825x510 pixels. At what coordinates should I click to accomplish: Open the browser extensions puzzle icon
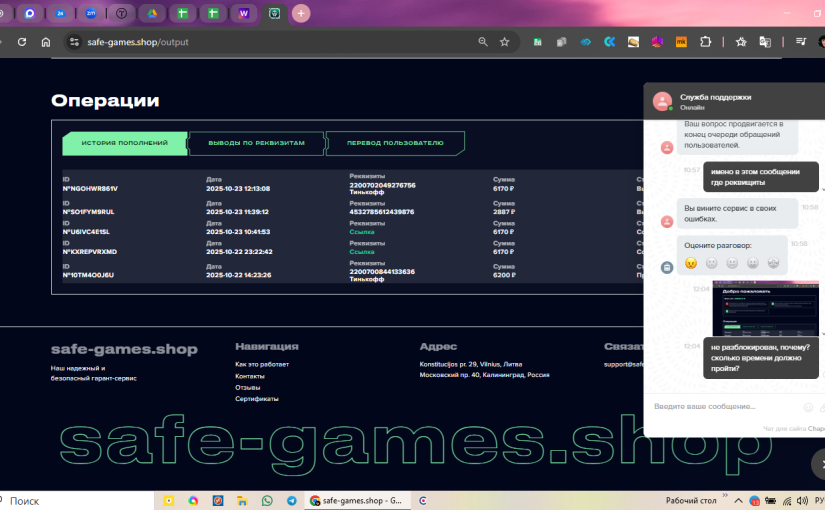[706, 42]
